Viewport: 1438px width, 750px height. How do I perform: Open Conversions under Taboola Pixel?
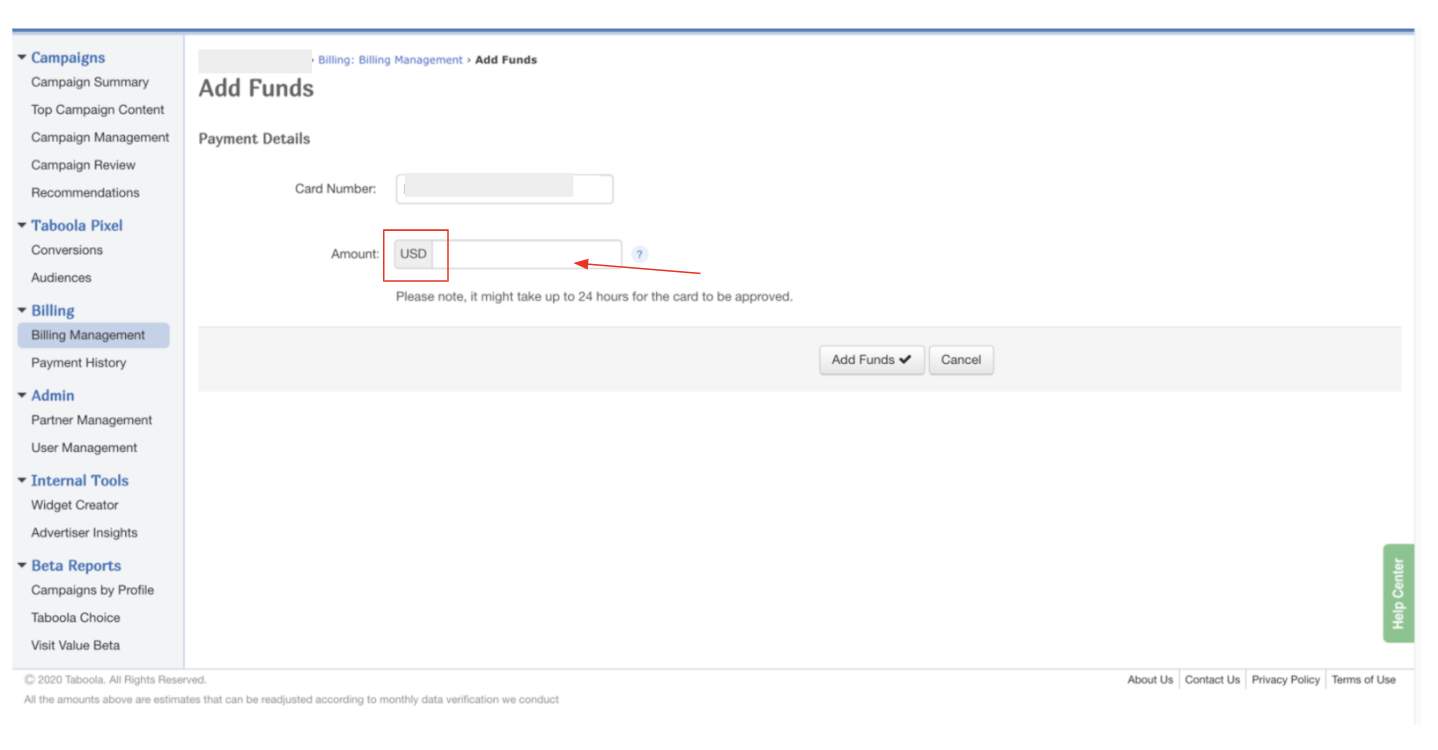pos(67,250)
